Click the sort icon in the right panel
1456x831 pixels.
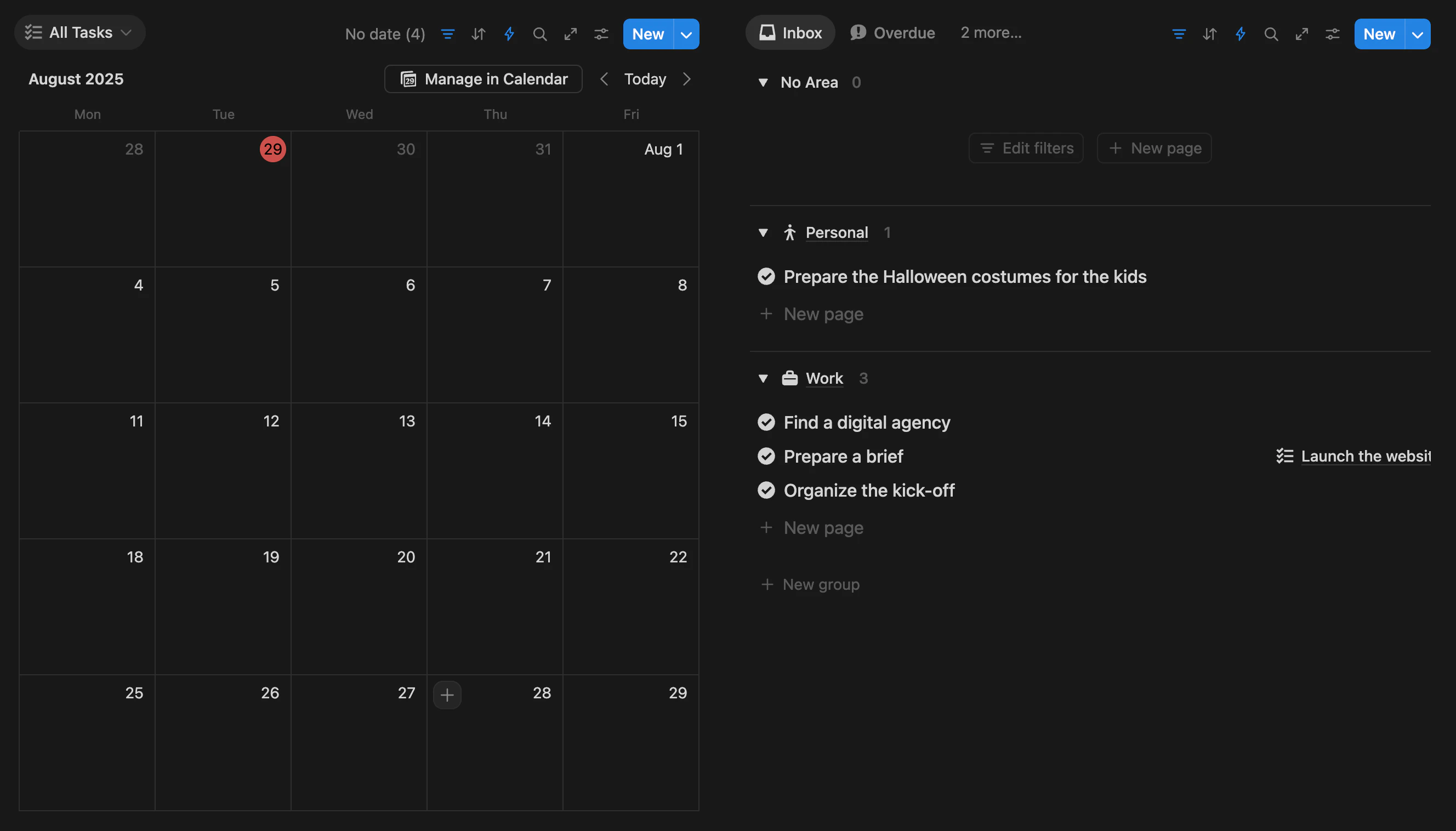coord(1209,33)
